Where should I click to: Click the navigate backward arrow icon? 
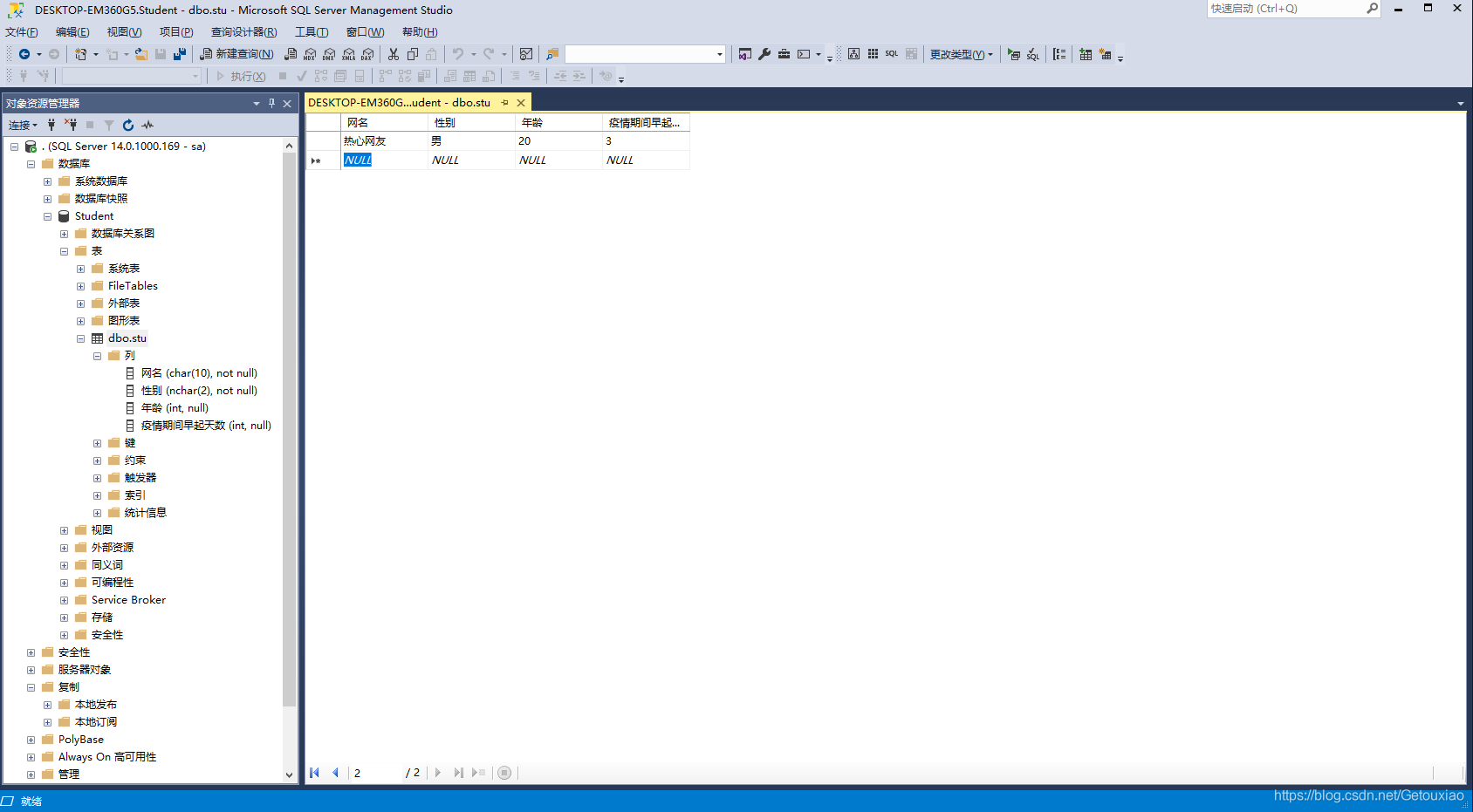[x=24, y=54]
